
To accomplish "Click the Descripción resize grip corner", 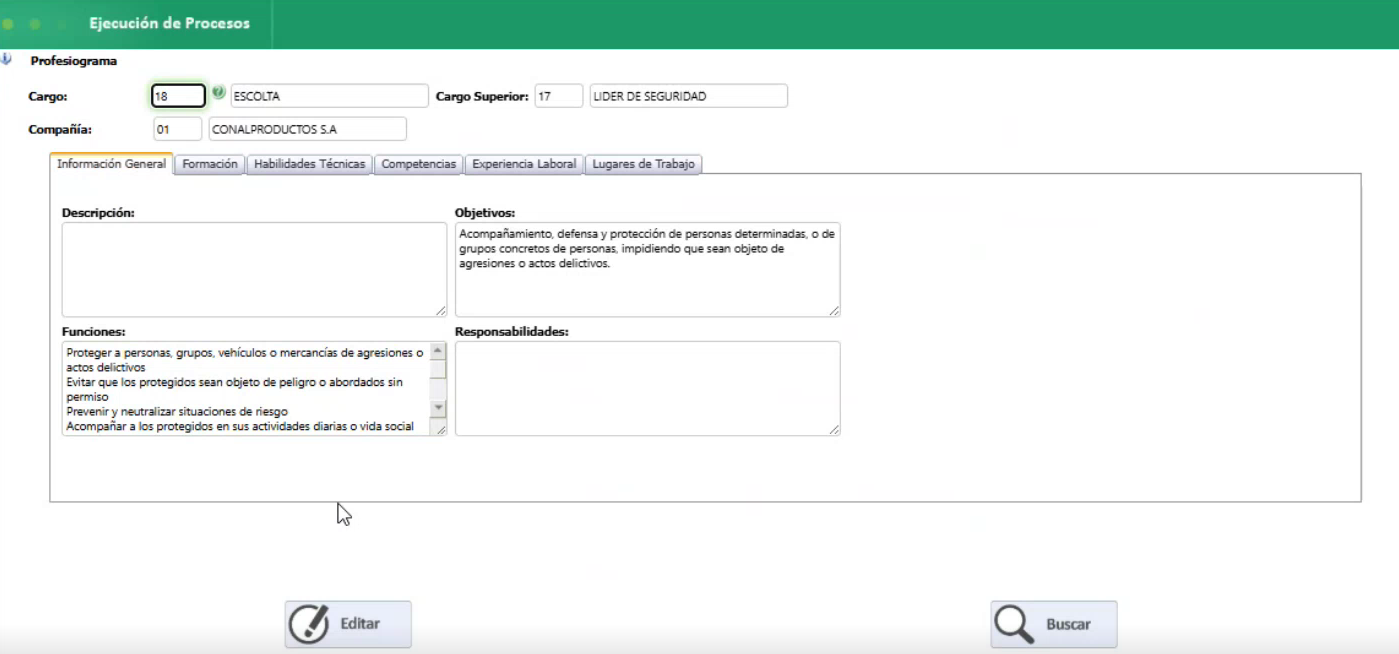I will [x=440, y=310].
